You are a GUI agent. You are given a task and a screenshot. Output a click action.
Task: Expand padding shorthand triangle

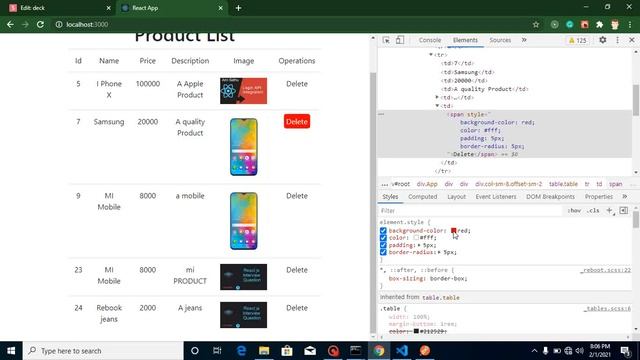click(419, 245)
